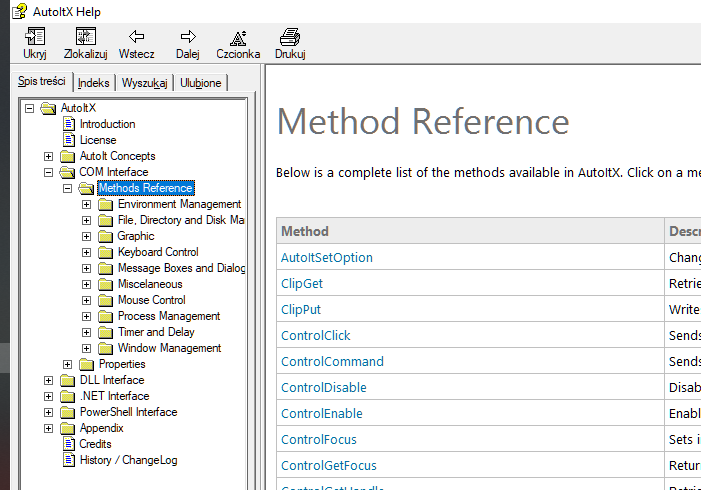701x490 pixels.
Task: Click the DLL Interface folder icon
Action: pyautogui.click(x=68, y=380)
